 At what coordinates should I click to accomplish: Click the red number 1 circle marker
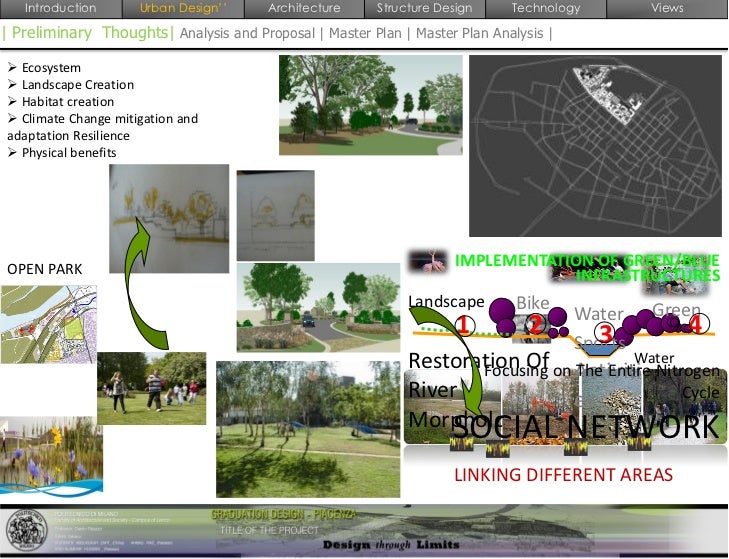pyautogui.click(x=464, y=324)
